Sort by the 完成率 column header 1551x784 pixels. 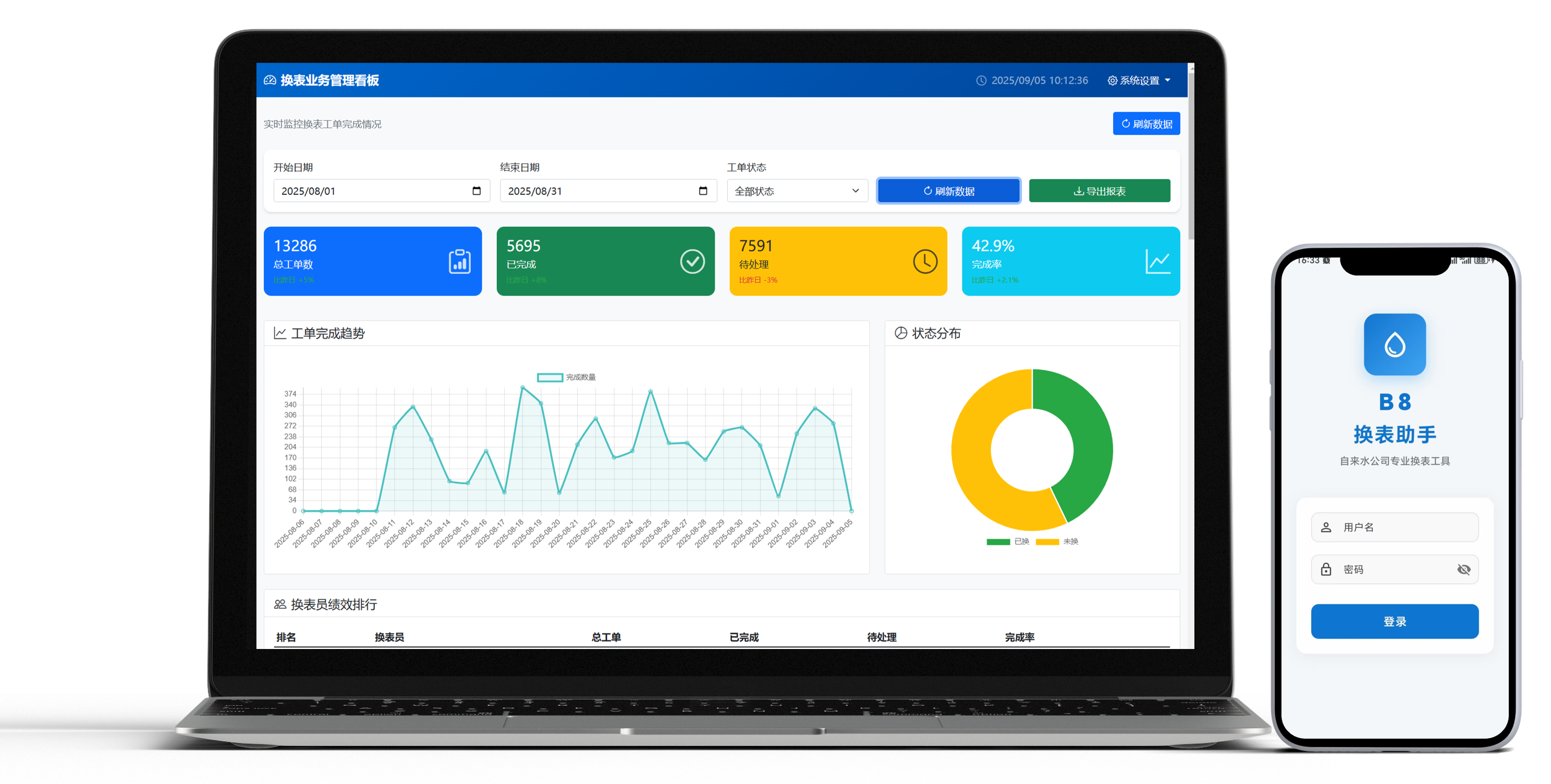click(x=1019, y=637)
